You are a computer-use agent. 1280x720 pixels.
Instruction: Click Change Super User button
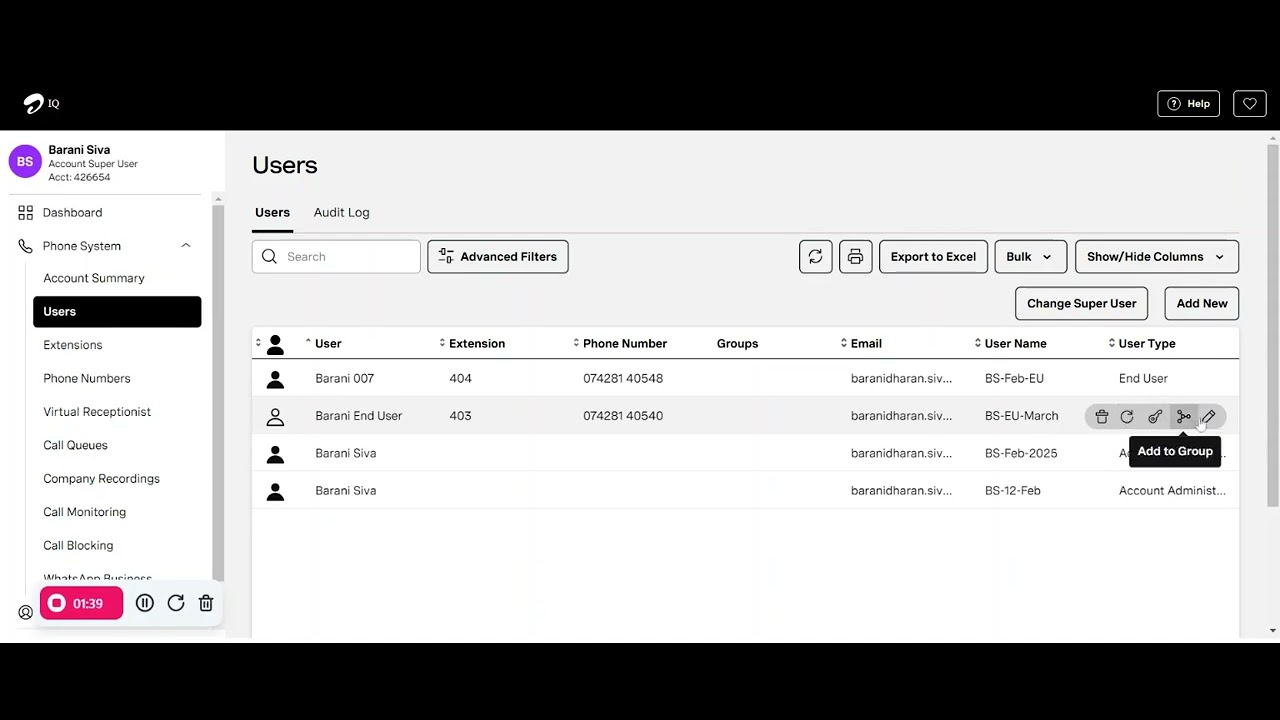coord(1081,304)
